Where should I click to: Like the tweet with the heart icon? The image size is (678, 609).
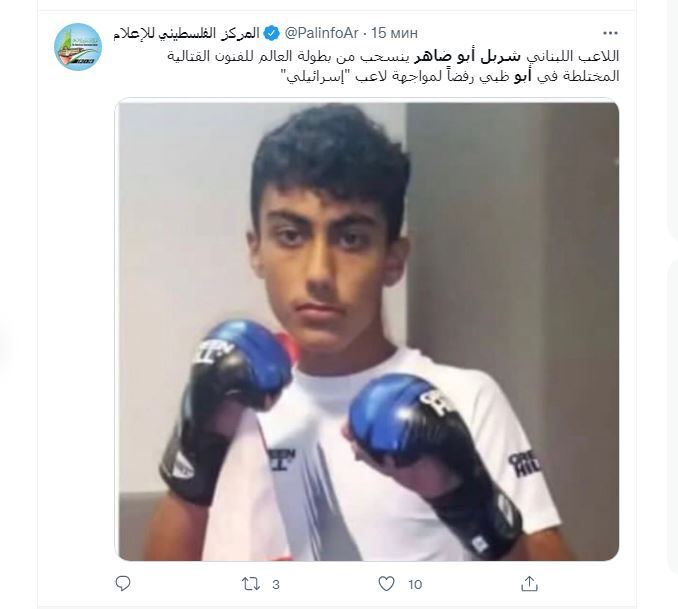[x=386, y=584]
